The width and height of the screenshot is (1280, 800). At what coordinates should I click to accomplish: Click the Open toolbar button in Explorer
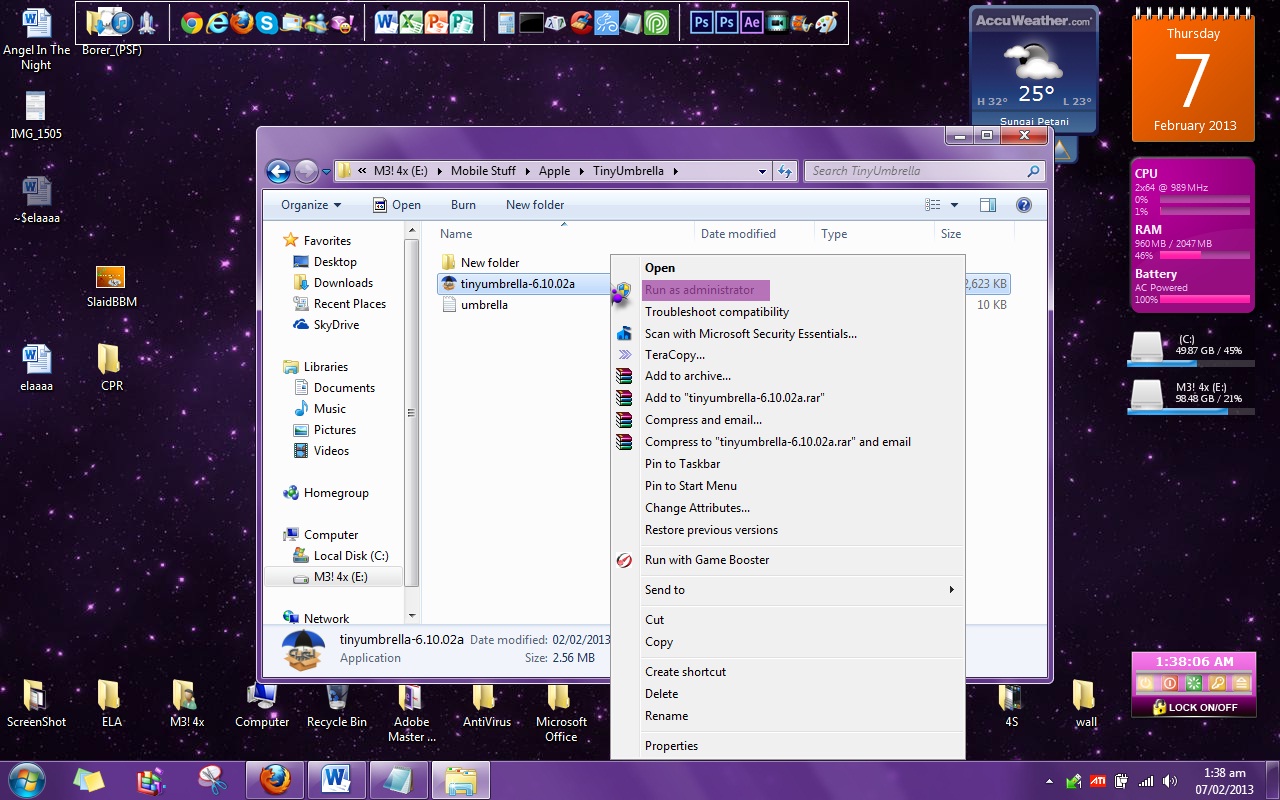pyautogui.click(x=396, y=205)
